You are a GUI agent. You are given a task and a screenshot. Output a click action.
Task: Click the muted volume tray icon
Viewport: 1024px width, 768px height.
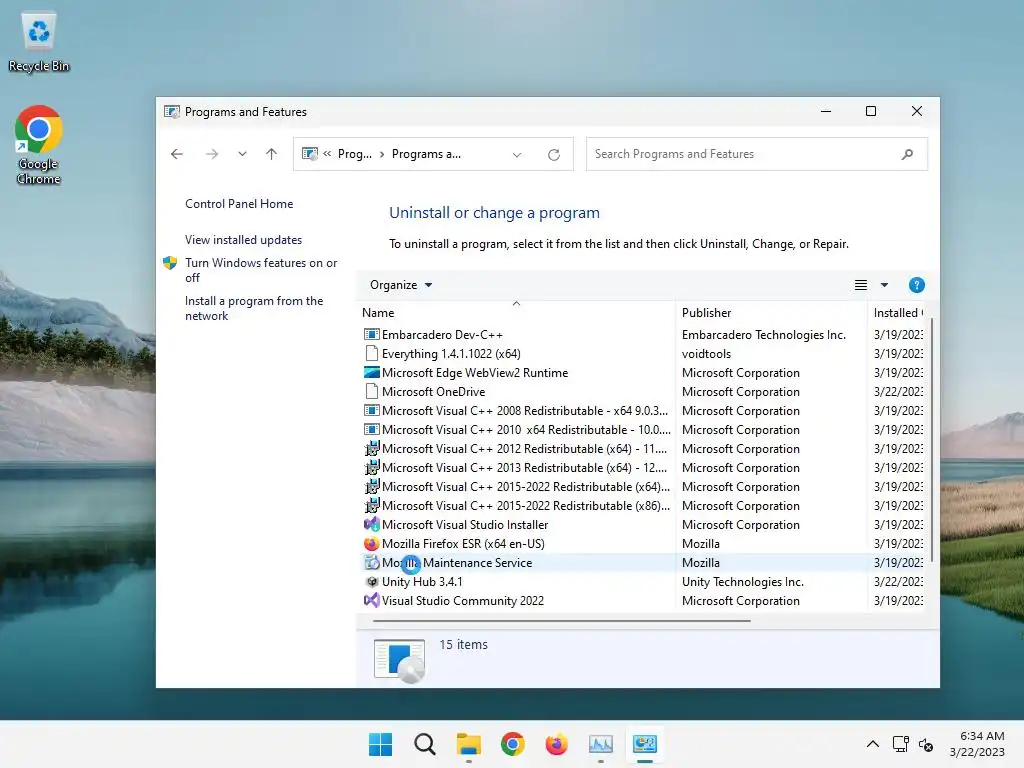point(926,744)
